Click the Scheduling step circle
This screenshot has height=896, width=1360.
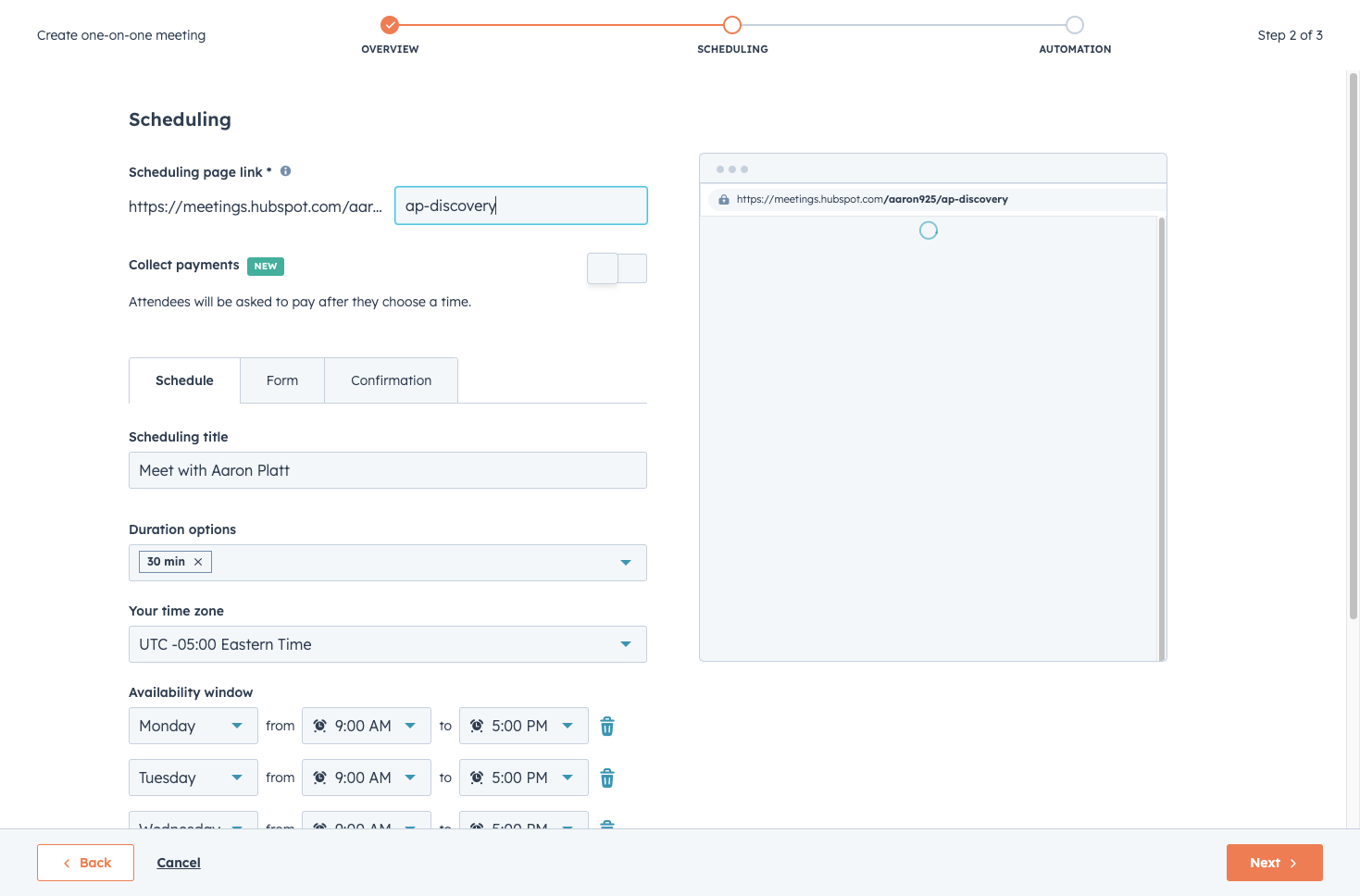click(x=732, y=25)
